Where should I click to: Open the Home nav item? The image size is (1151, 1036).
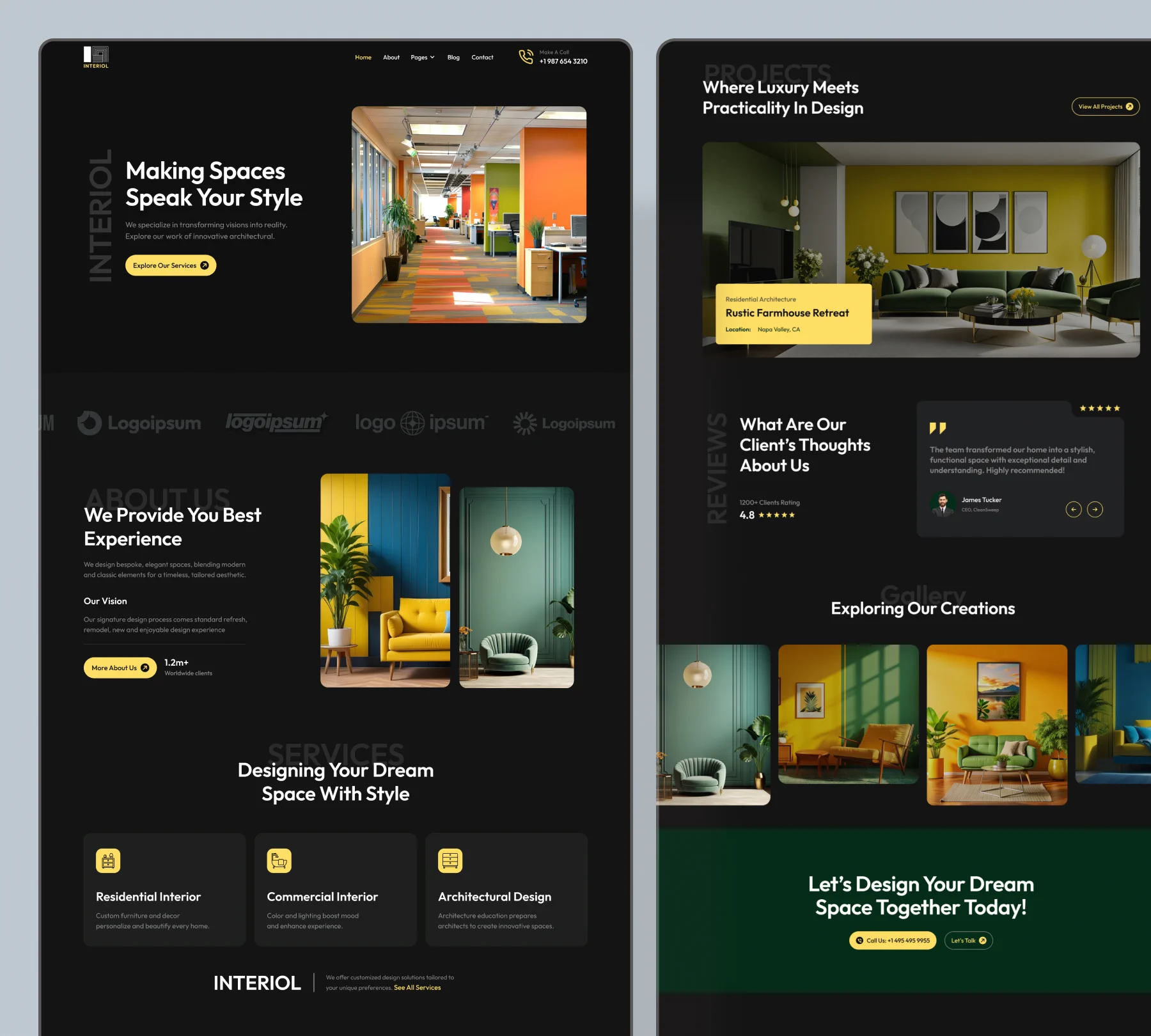(363, 58)
